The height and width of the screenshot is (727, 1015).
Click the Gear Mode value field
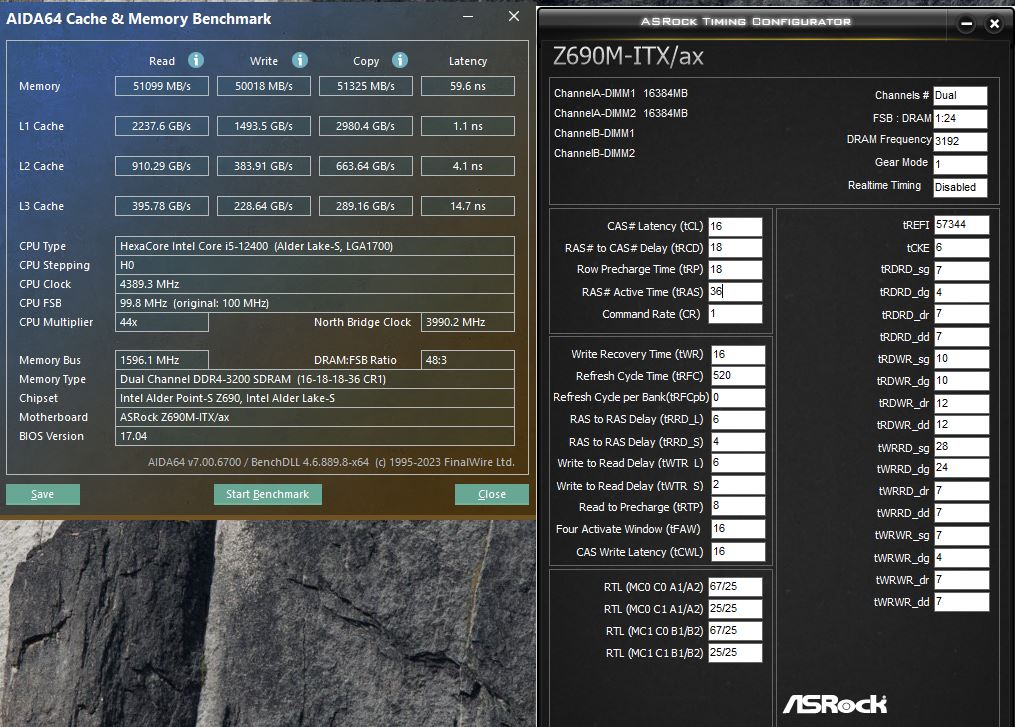click(x=960, y=164)
